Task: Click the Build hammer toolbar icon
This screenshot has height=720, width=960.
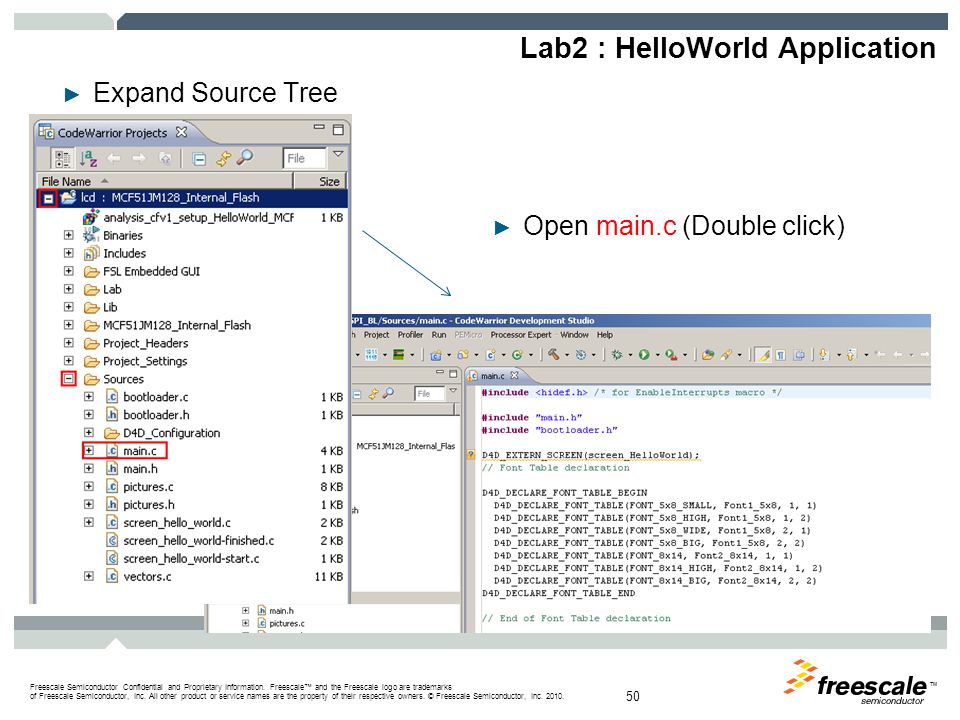Action: [x=554, y=354]
